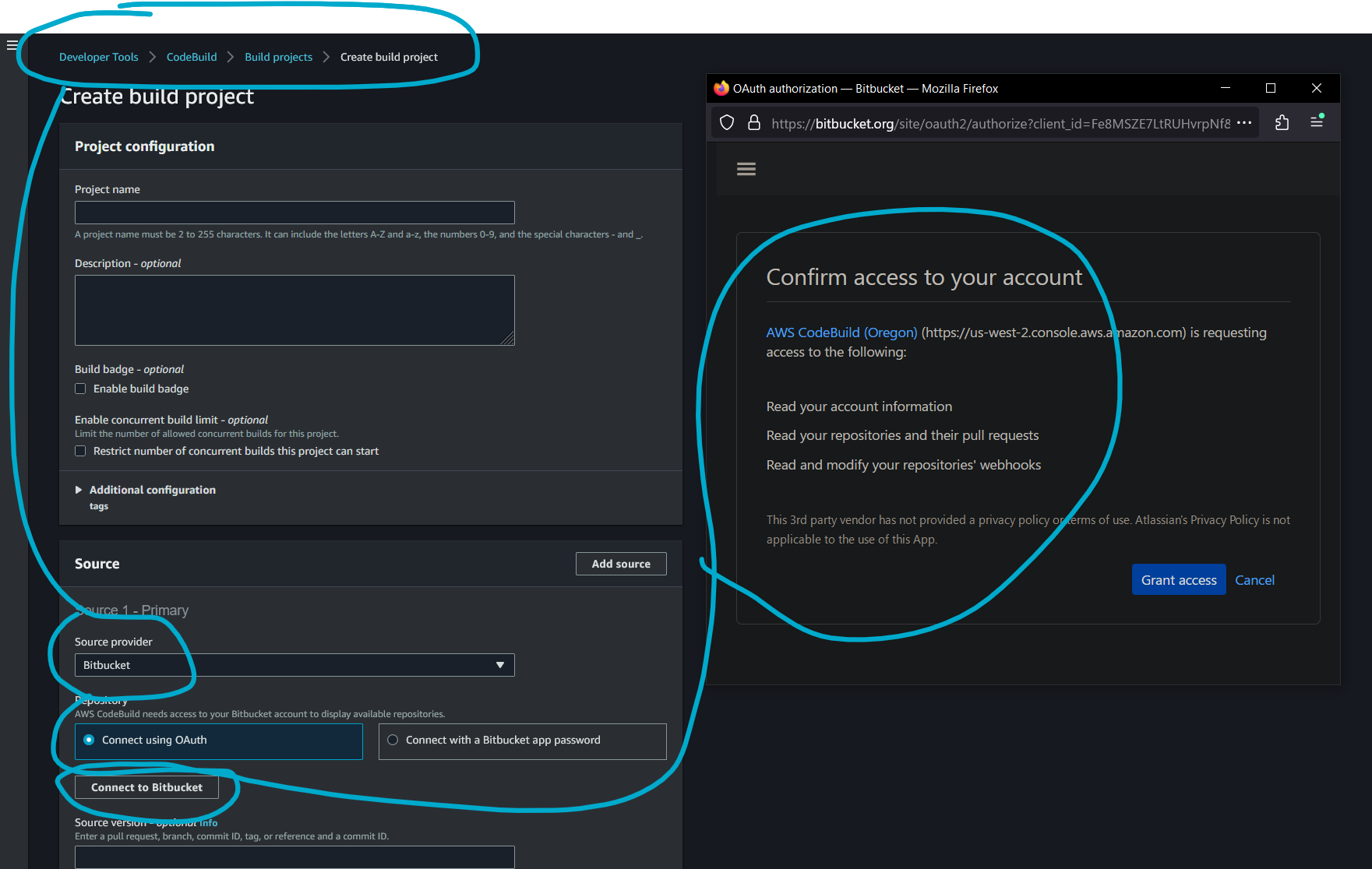The height and width of the screenshot is (869, 1372).
Task: Go to CodeBuild breadcrumb
Action: [192, 57]
